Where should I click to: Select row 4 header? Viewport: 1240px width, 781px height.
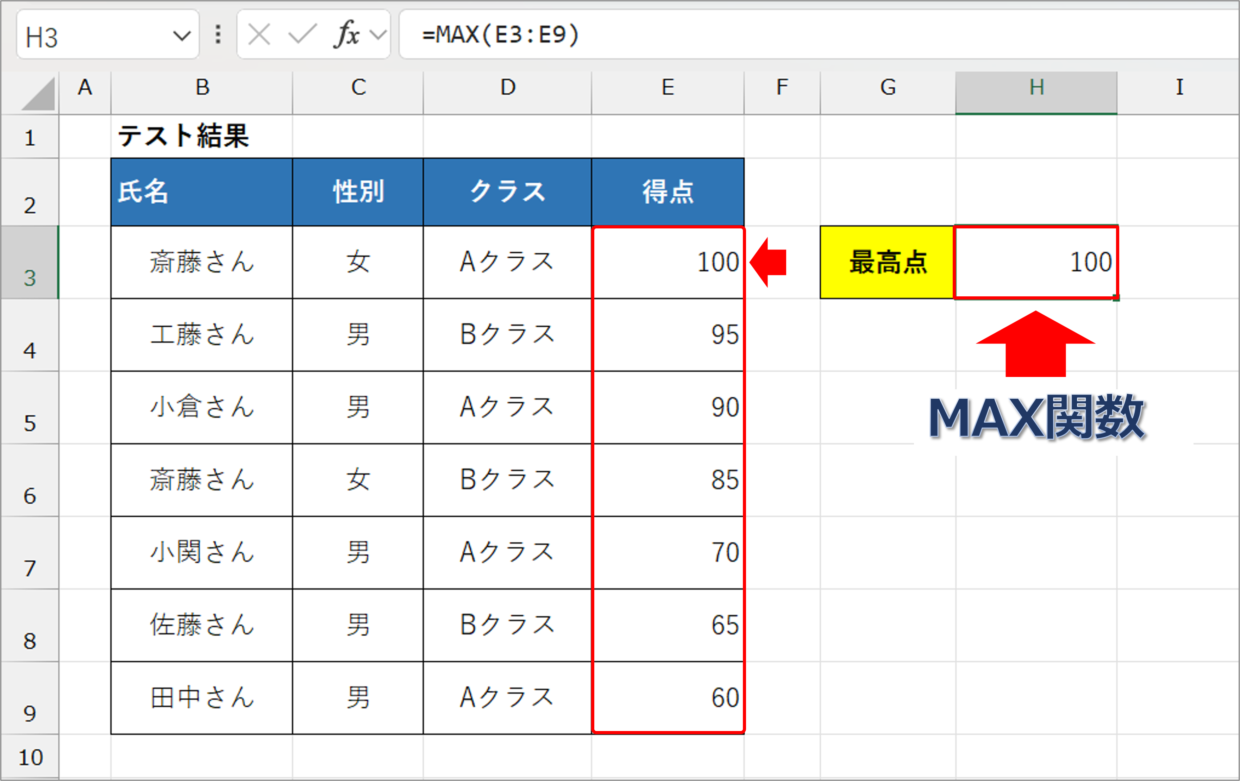point(30,335)
